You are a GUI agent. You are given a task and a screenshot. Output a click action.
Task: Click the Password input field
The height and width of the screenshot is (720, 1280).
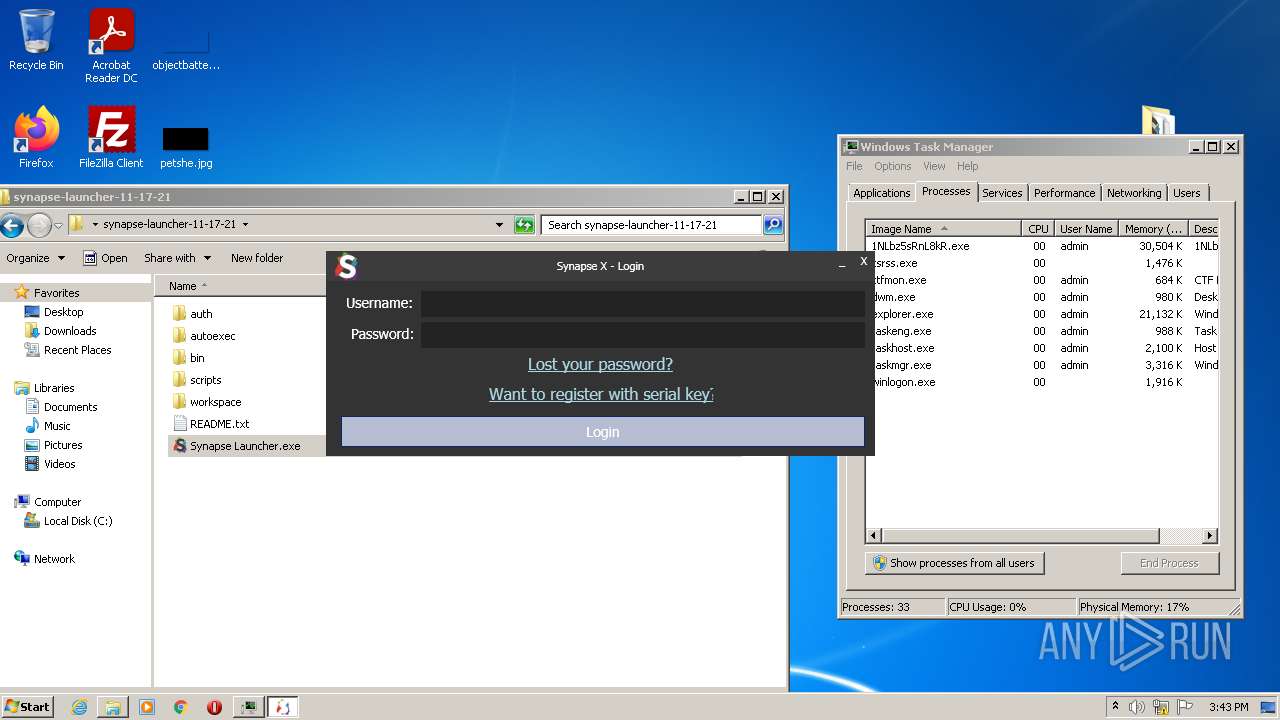642,334
